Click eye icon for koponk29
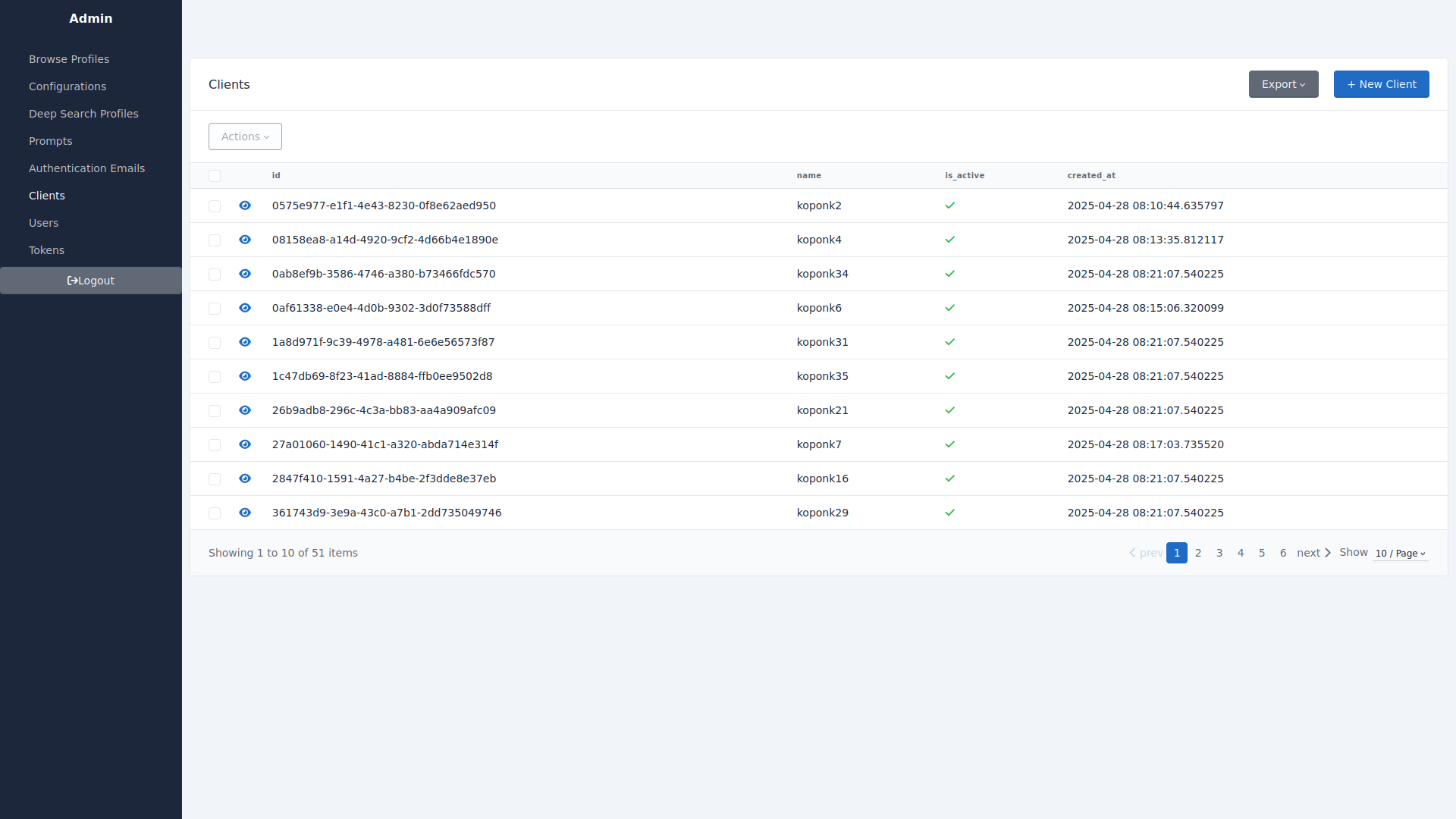This screenshot has height=819, width=1456. tap(245, 513)
